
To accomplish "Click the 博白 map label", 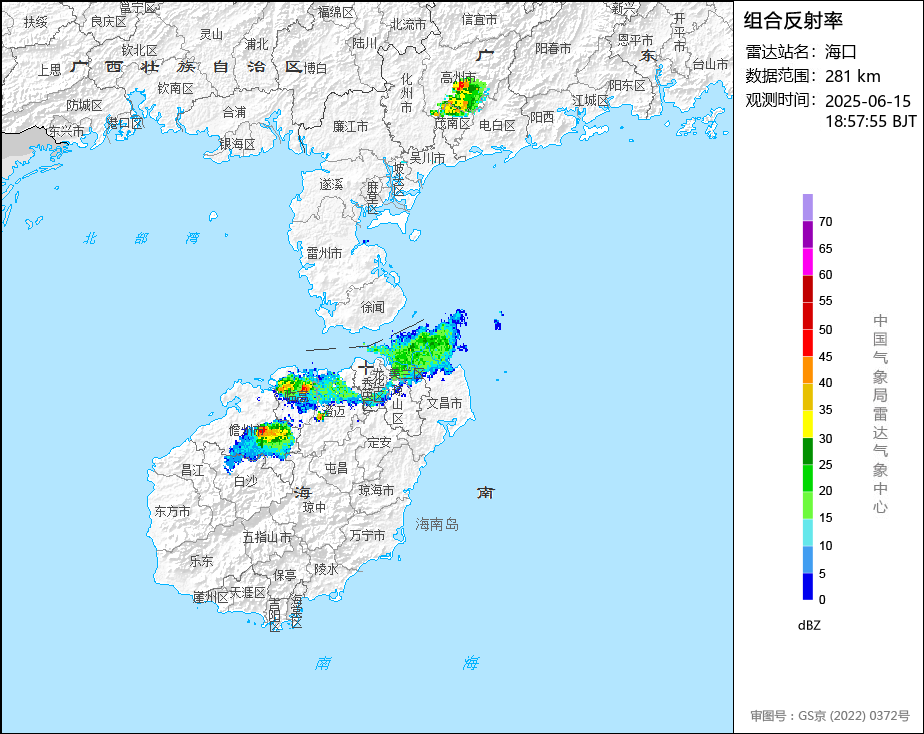I will pyautogui.click(x=315, y=68).
